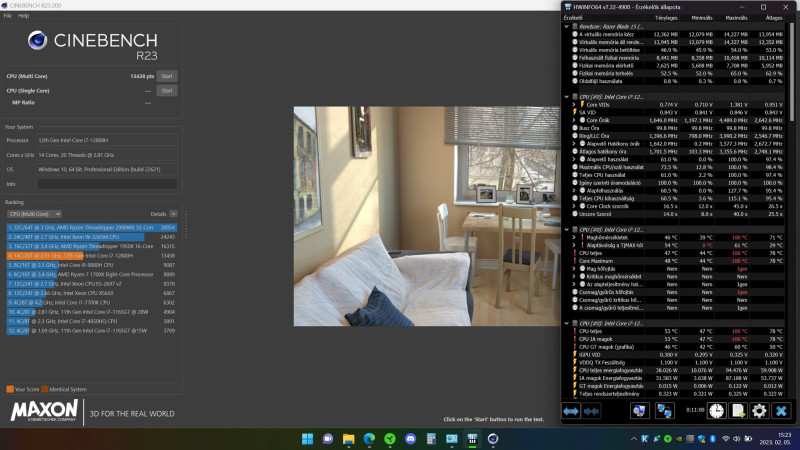
Task: Select the Intel Core i7-7700K ranking row
Action: coord(92,303)
